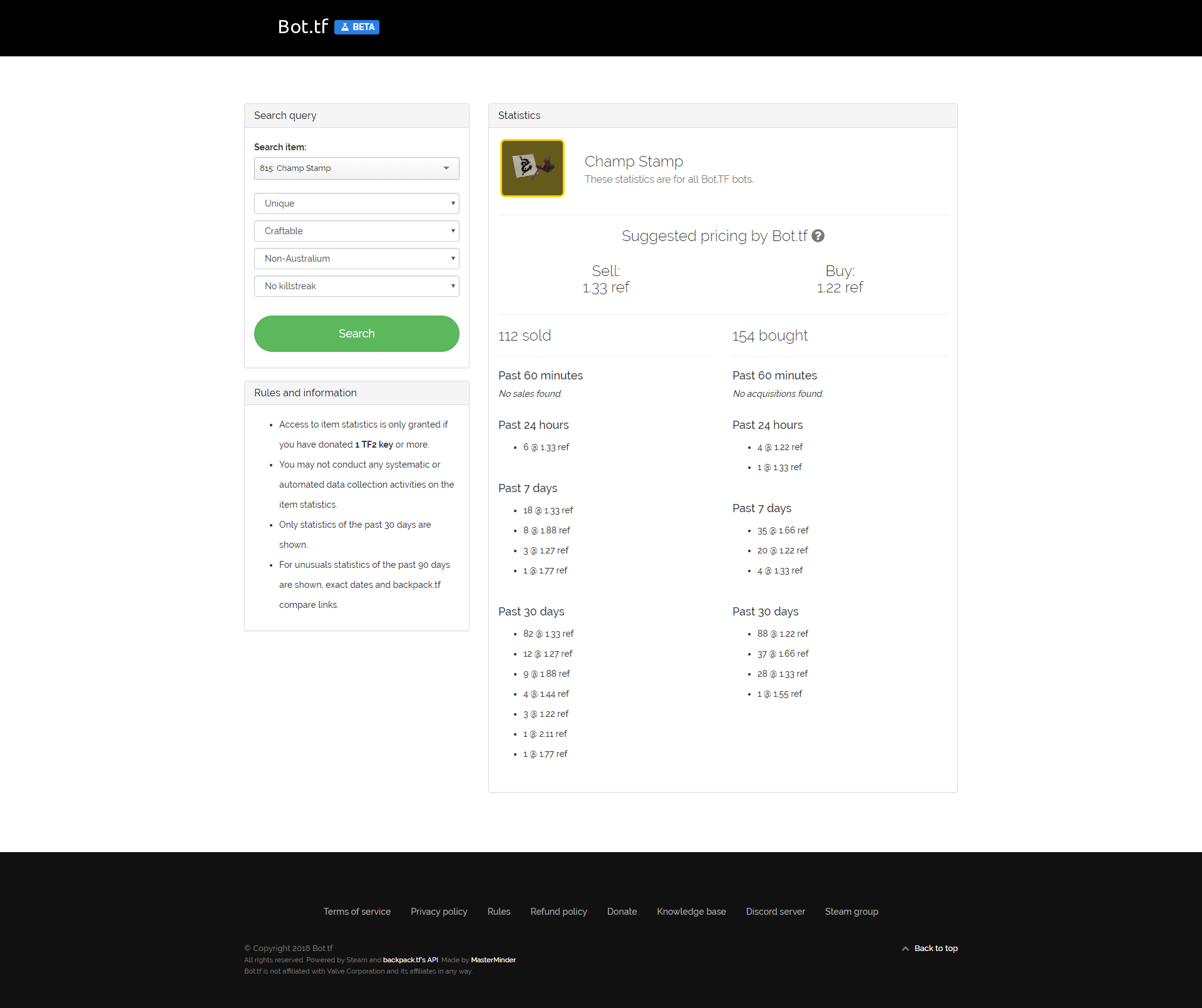Screen dimensions: 1202x1008
Task: Expand the Non-Australium dropdown
Action: coord(356,259)
